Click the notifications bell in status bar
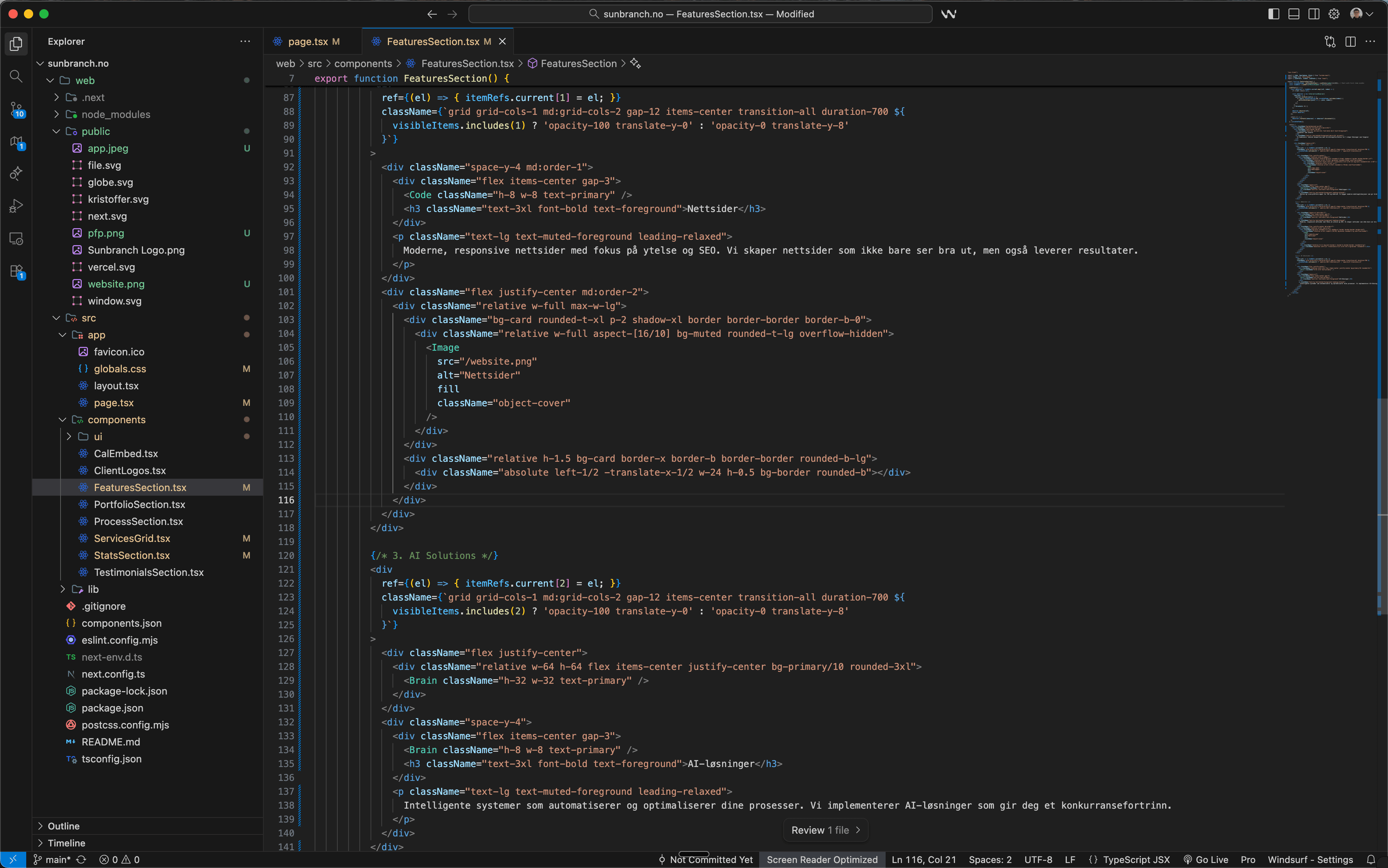1388x868 pixels. click(x=1371, y=860)
